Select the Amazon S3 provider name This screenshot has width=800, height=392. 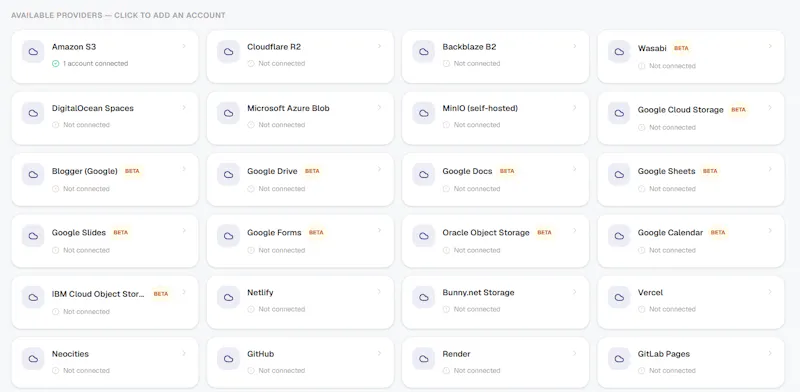click(x=74, y=46)
